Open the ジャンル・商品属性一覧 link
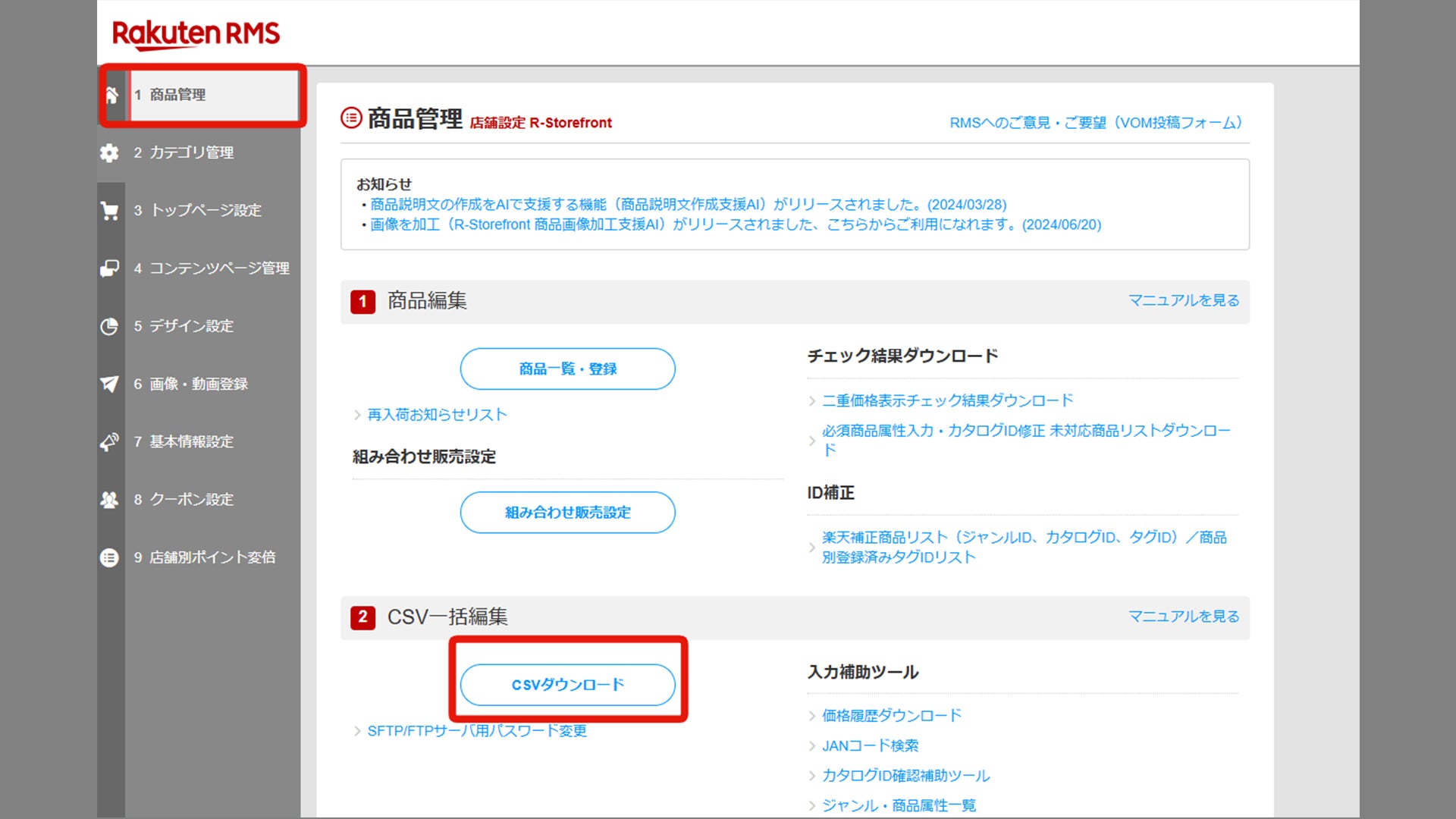Image resolution: width=1456 pixels, height=819 pixels. pyautogui.click(x=899, y=805)
